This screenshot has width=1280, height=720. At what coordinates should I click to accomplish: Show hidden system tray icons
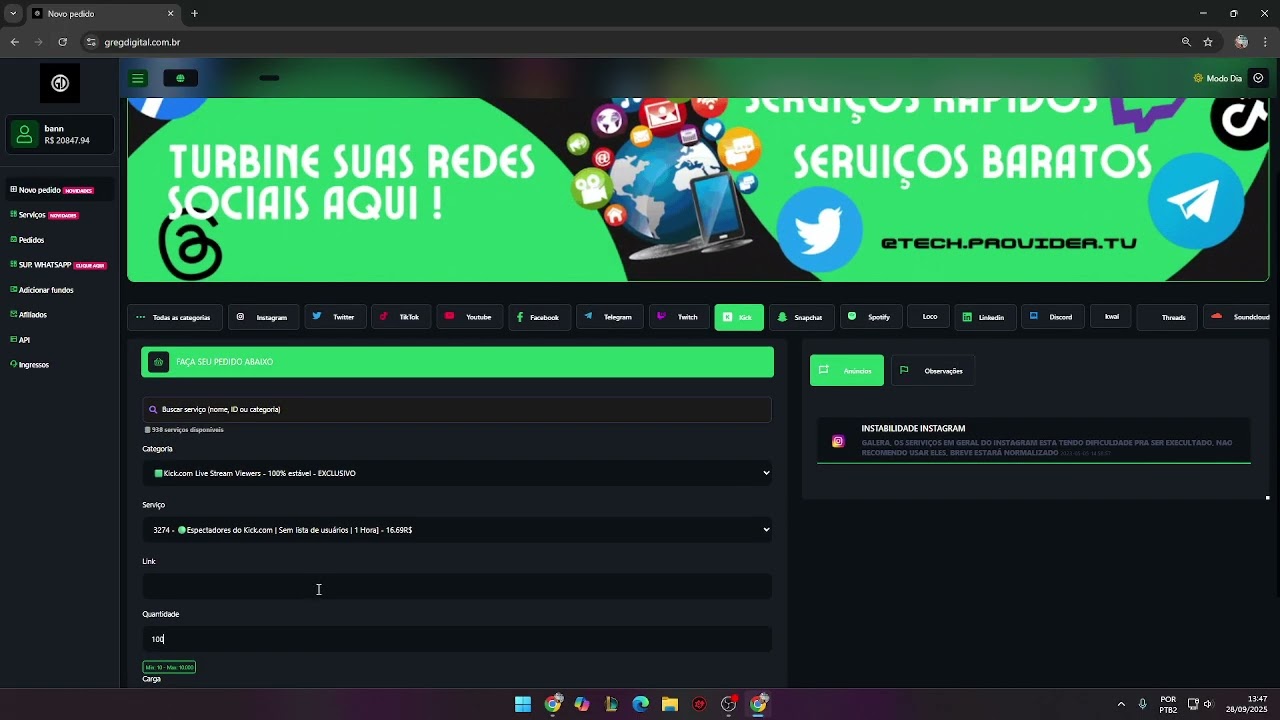(x=1121, y=704)
